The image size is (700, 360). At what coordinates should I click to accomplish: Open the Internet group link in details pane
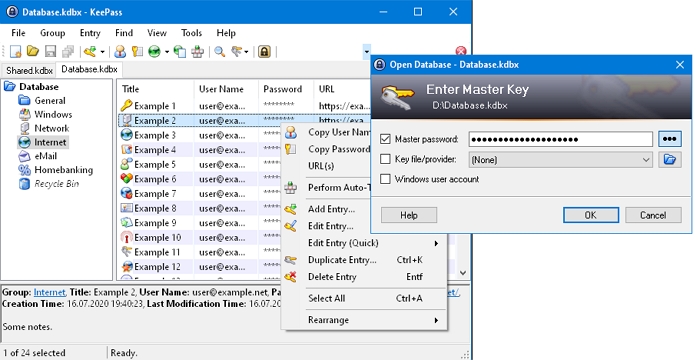pos(49,292)
